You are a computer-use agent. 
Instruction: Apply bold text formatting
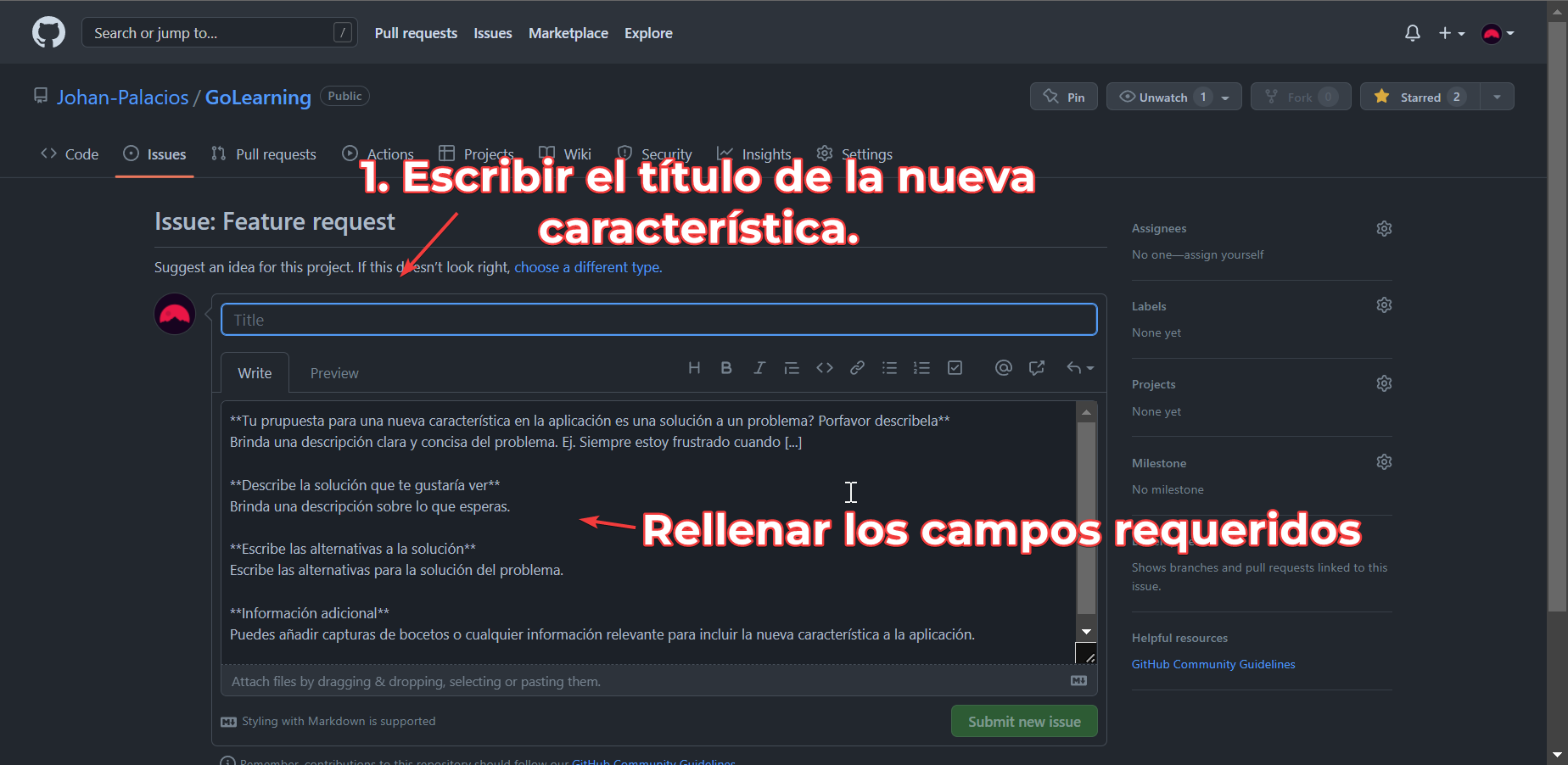pyautogui.click(x=726, y=368)
